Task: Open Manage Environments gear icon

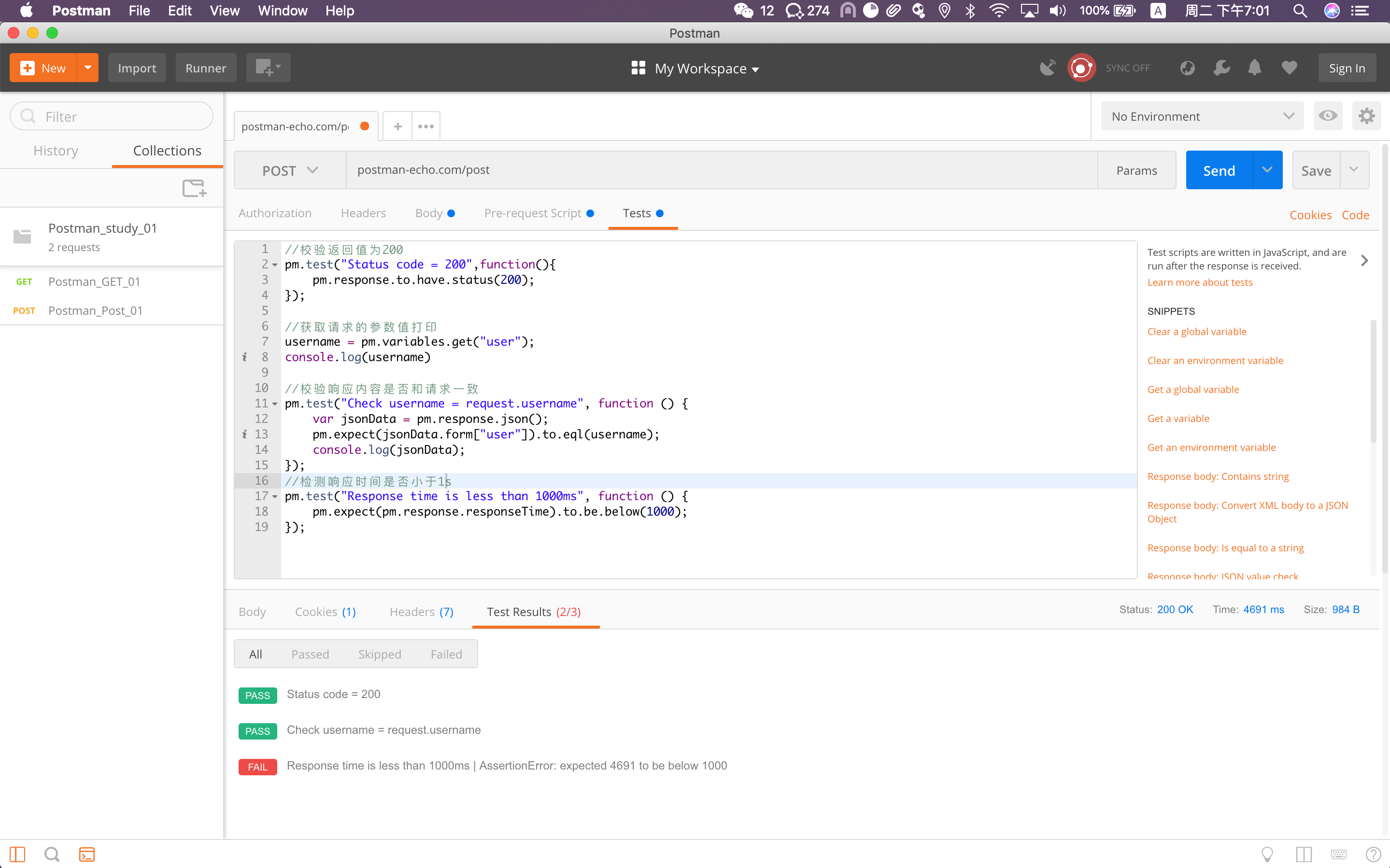Action: 1366,116
